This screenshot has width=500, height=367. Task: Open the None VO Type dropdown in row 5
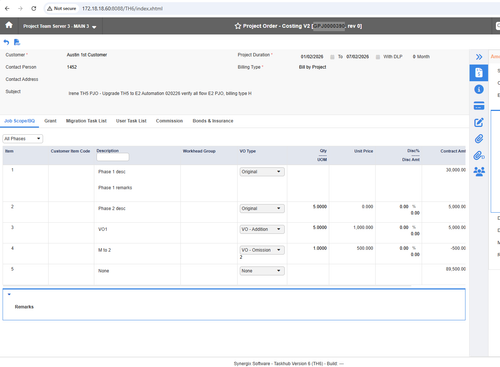(262, 271)
